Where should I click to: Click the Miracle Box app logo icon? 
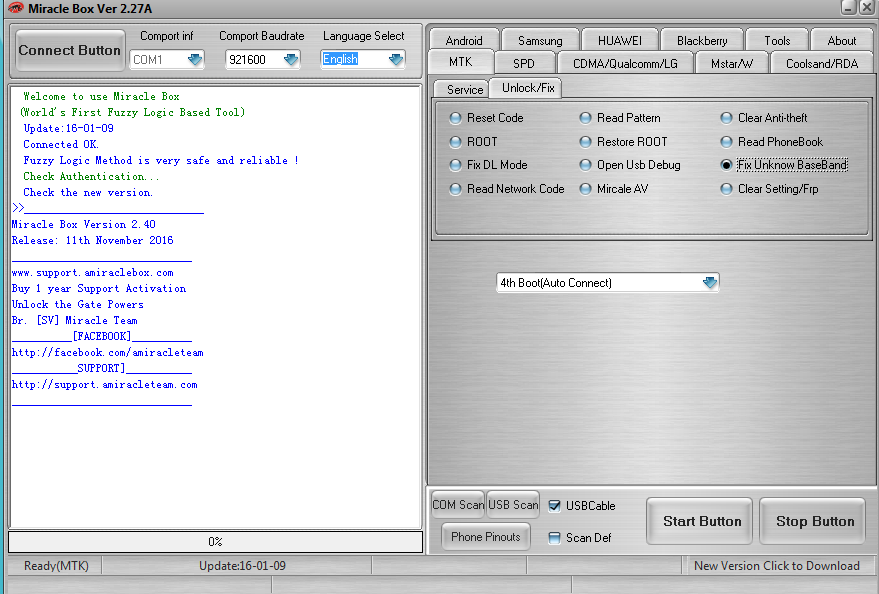point(16,8)
